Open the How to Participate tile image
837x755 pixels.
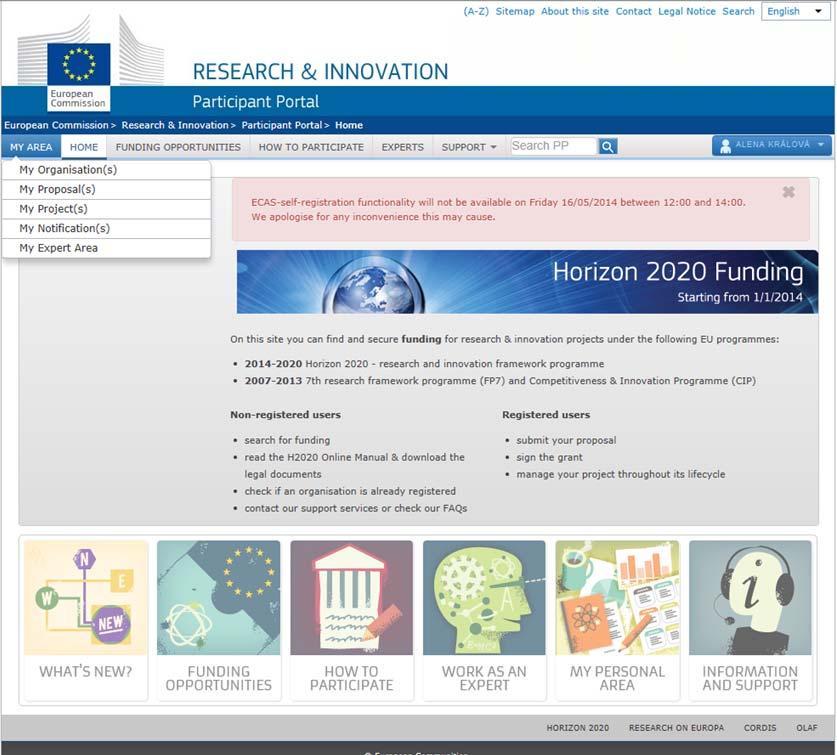(351, 597)
